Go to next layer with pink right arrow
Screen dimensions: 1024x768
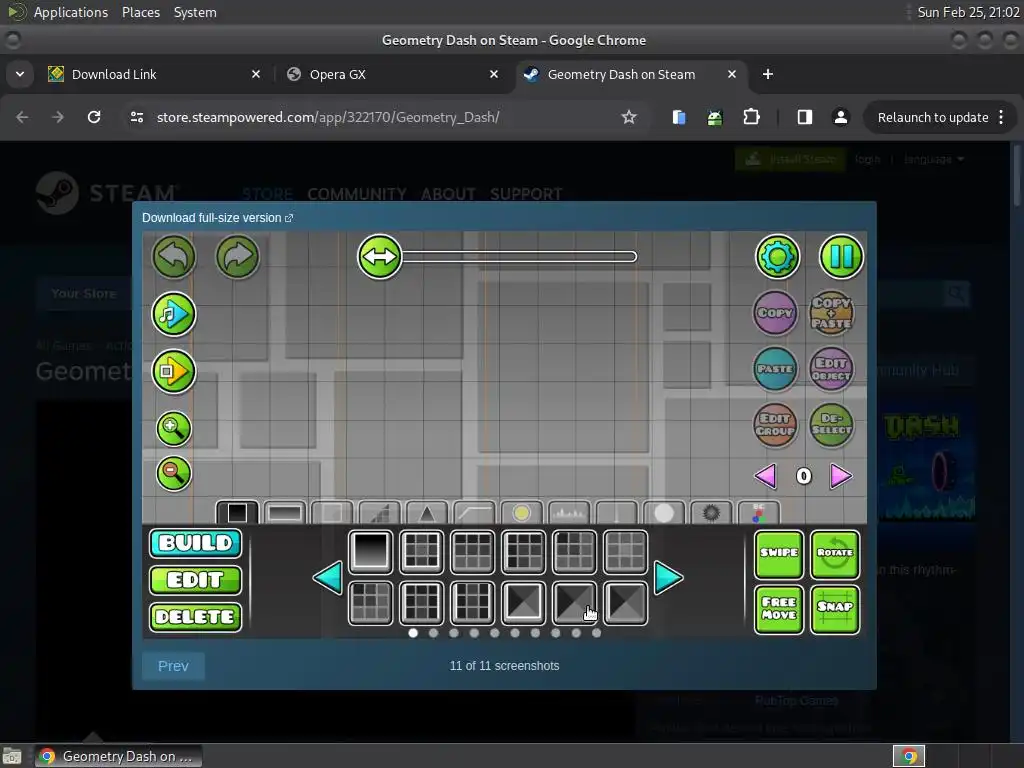(841, 476)
